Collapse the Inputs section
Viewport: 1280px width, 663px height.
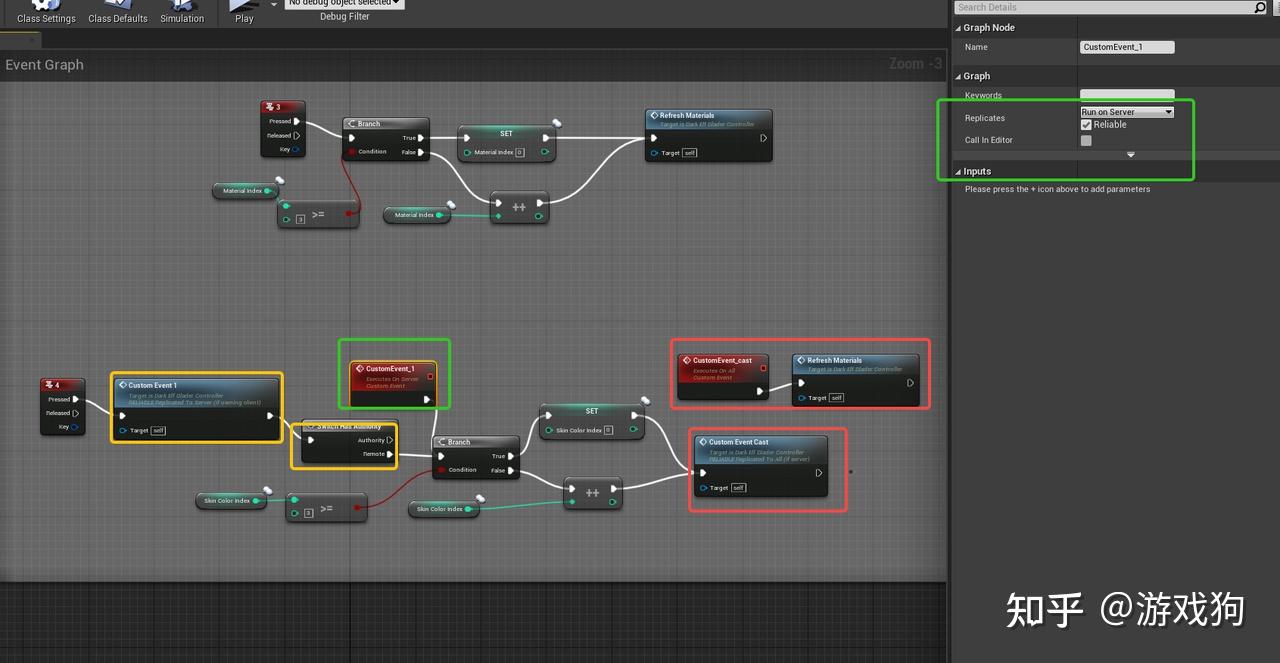point(957,172)
